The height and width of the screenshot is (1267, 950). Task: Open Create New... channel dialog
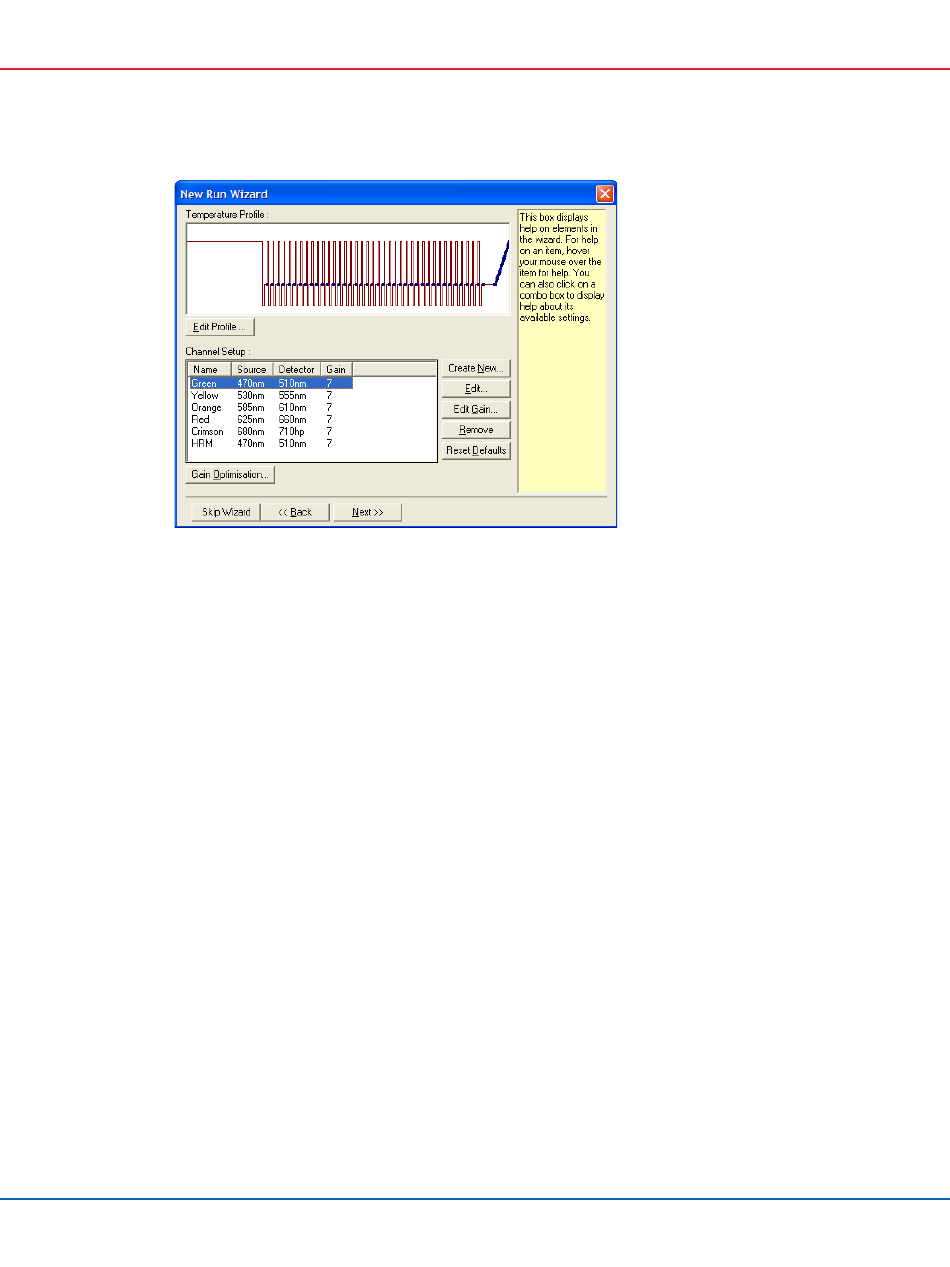(x=476, y=368)
